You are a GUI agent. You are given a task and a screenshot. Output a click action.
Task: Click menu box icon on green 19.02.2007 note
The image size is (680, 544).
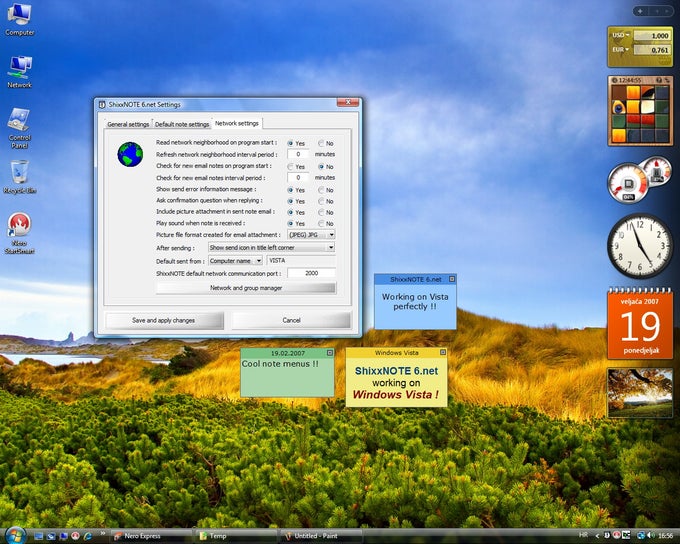coord(330,353)
